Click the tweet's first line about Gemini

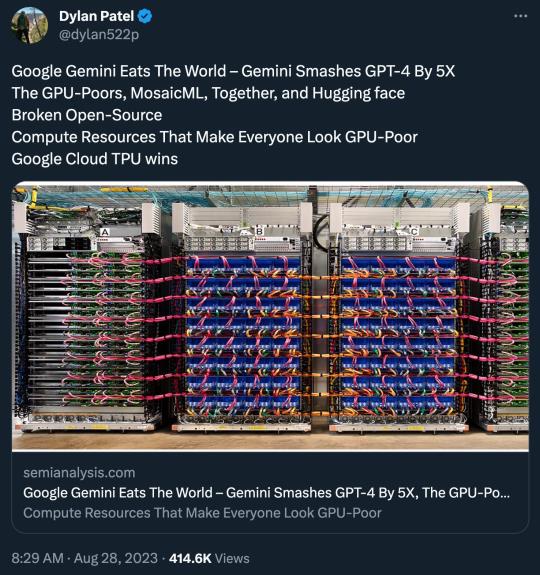coord(233,71)
